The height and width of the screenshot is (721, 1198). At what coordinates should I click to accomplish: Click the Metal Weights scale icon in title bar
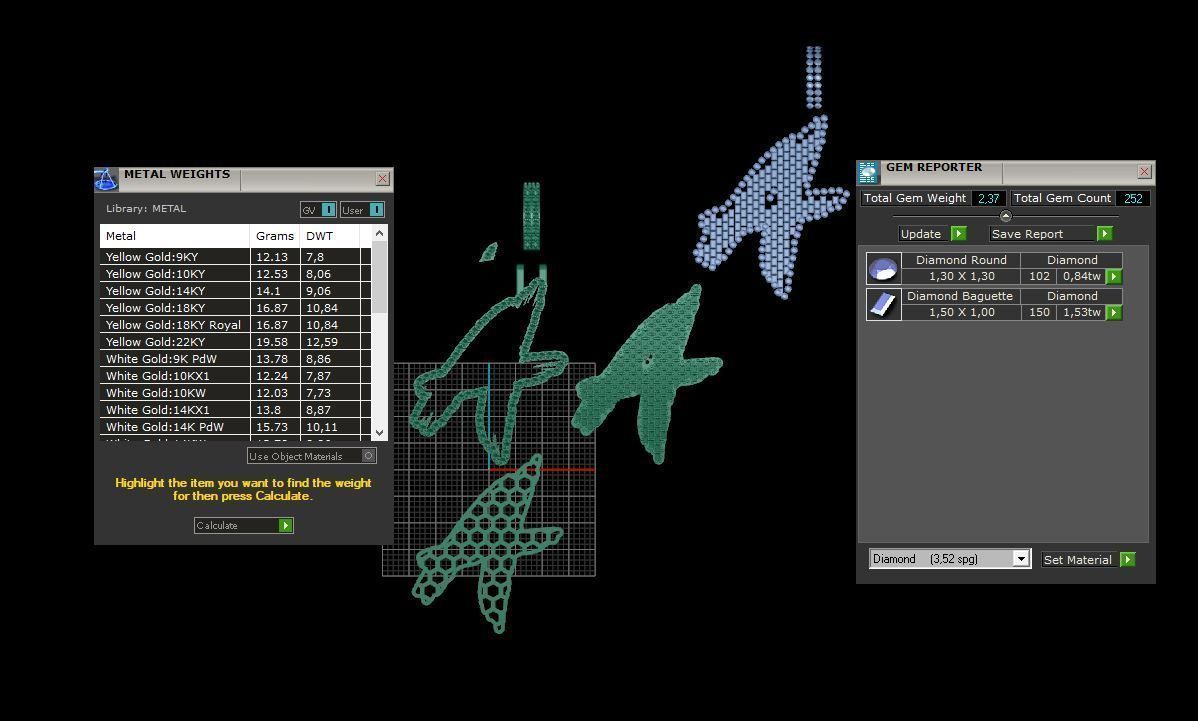(x=105, y=179)
